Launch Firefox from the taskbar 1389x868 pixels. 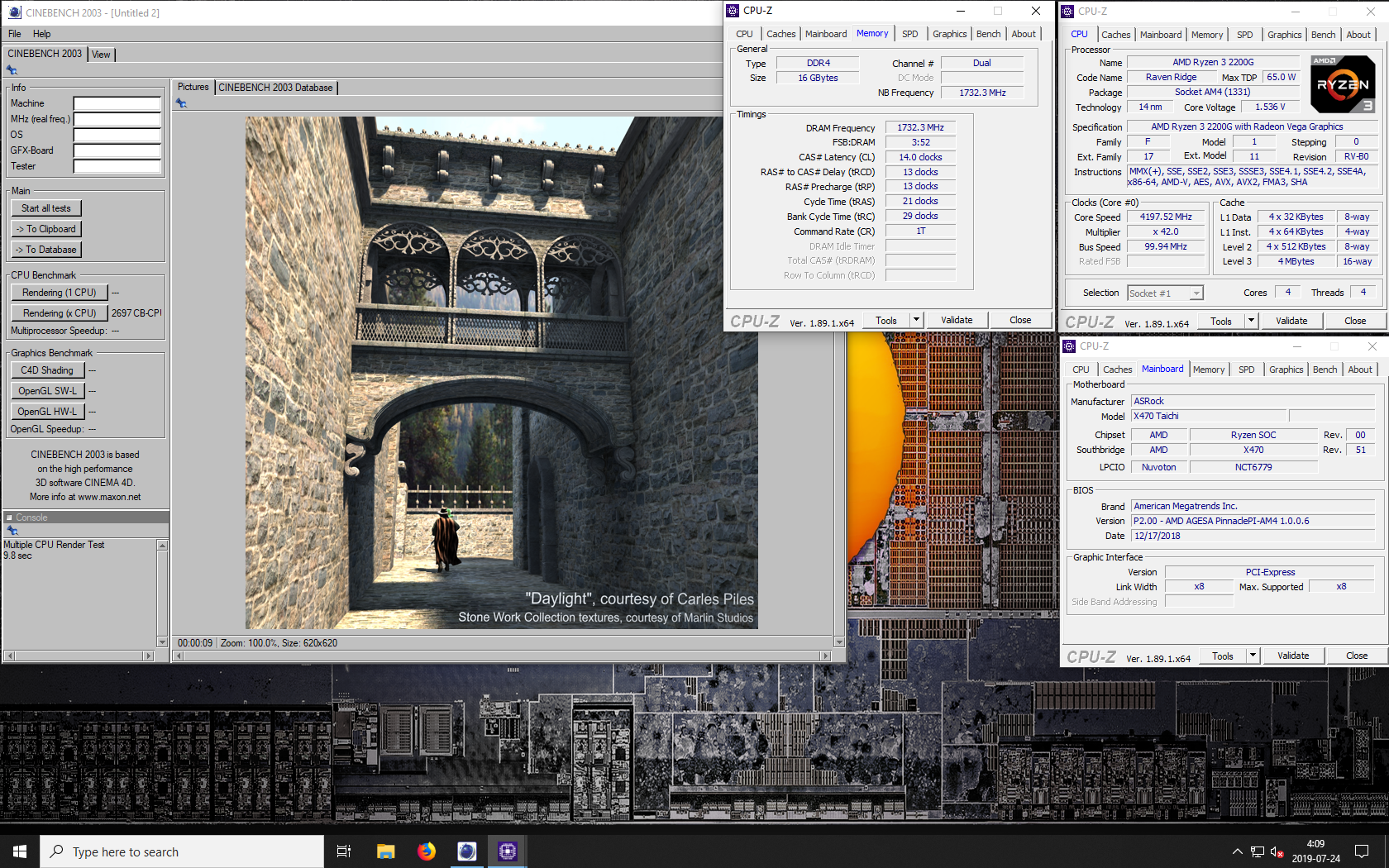tap(427, 851)
